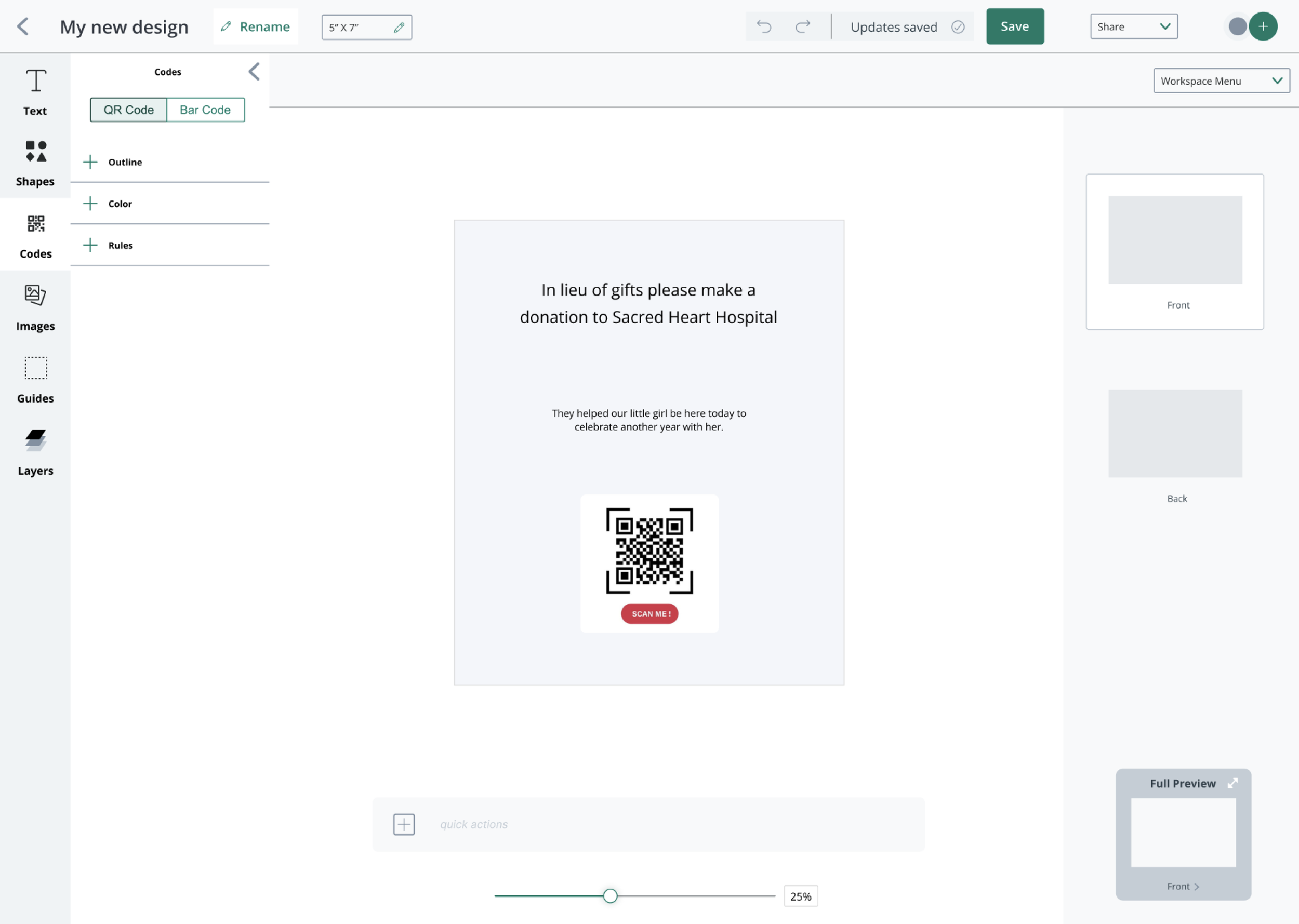
Task: Expand the Rules section
Action: [x=169, y=245]
